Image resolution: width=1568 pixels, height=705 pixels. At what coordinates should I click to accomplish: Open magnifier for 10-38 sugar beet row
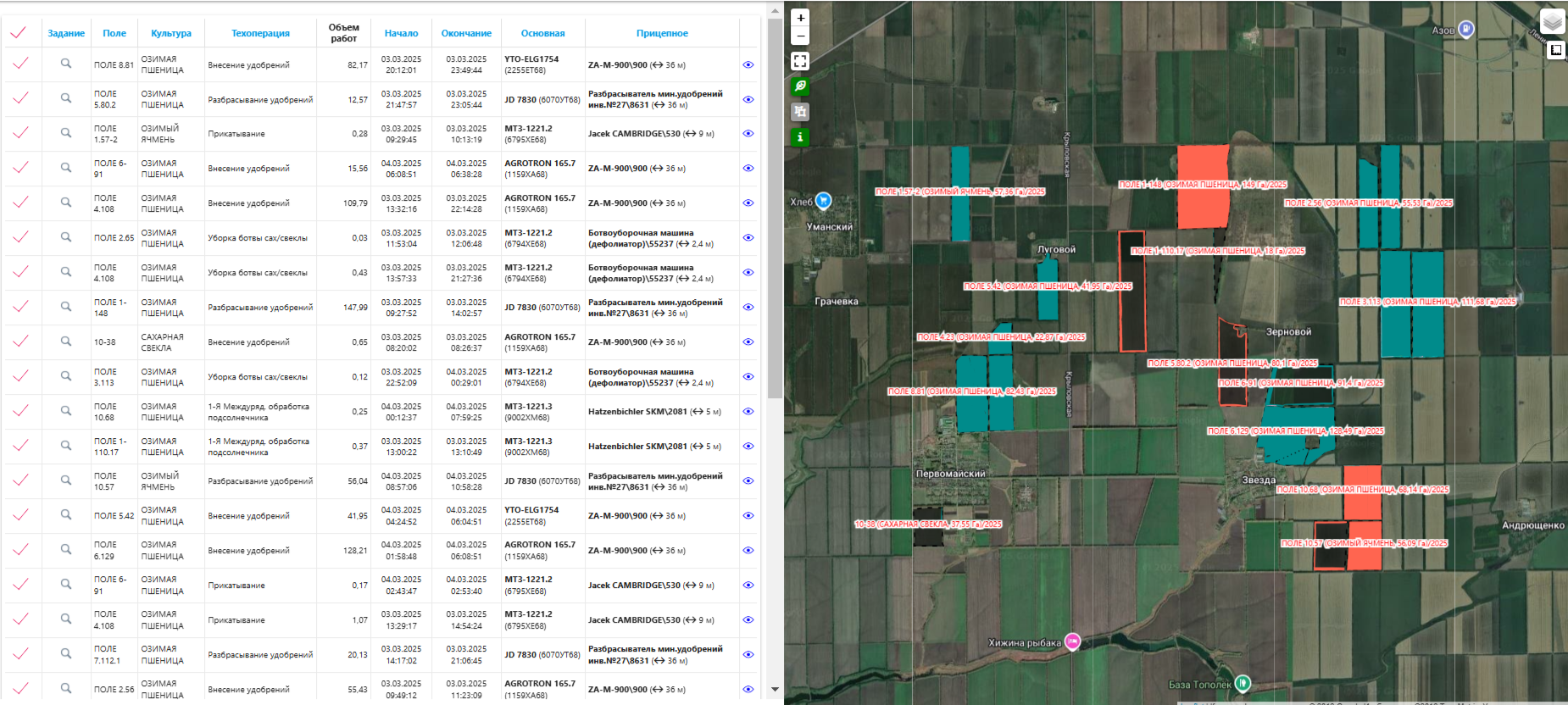66,341
